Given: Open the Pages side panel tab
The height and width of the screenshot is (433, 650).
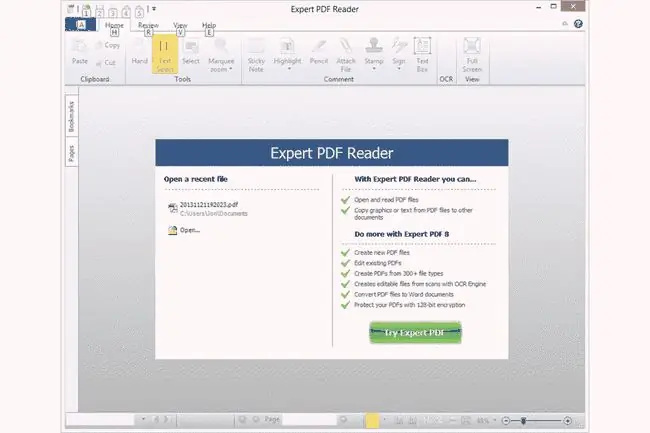Looking at the screenshot, I should tap(71, 153).
